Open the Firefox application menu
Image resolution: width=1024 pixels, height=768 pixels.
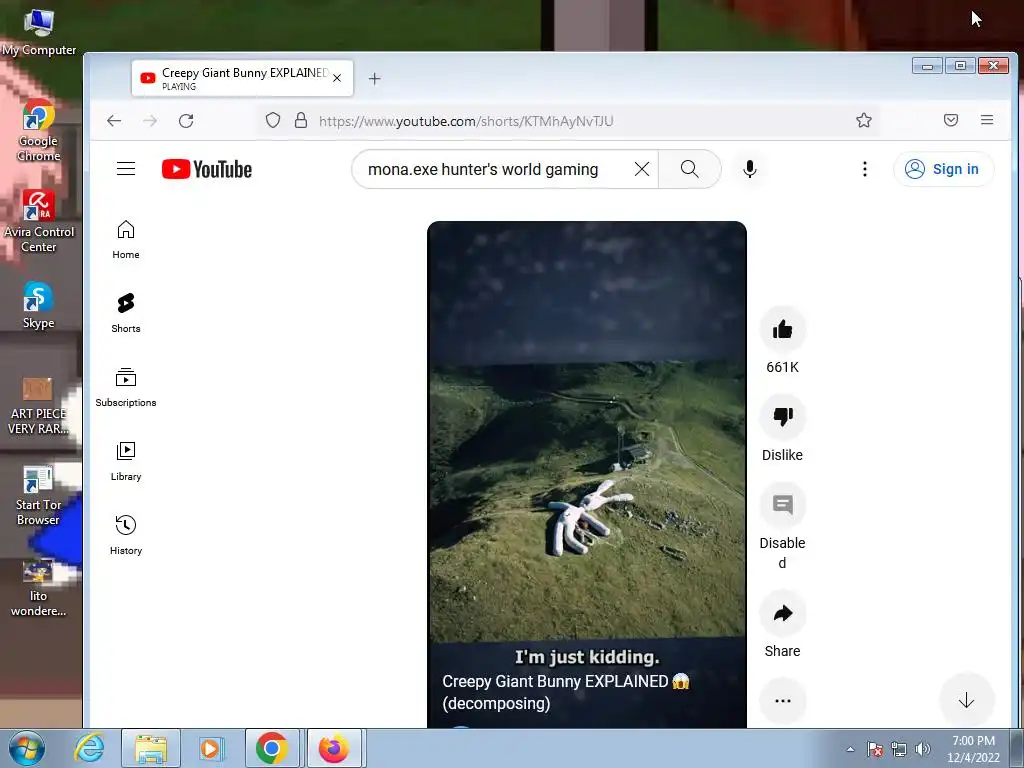click(x=987, y=120)
